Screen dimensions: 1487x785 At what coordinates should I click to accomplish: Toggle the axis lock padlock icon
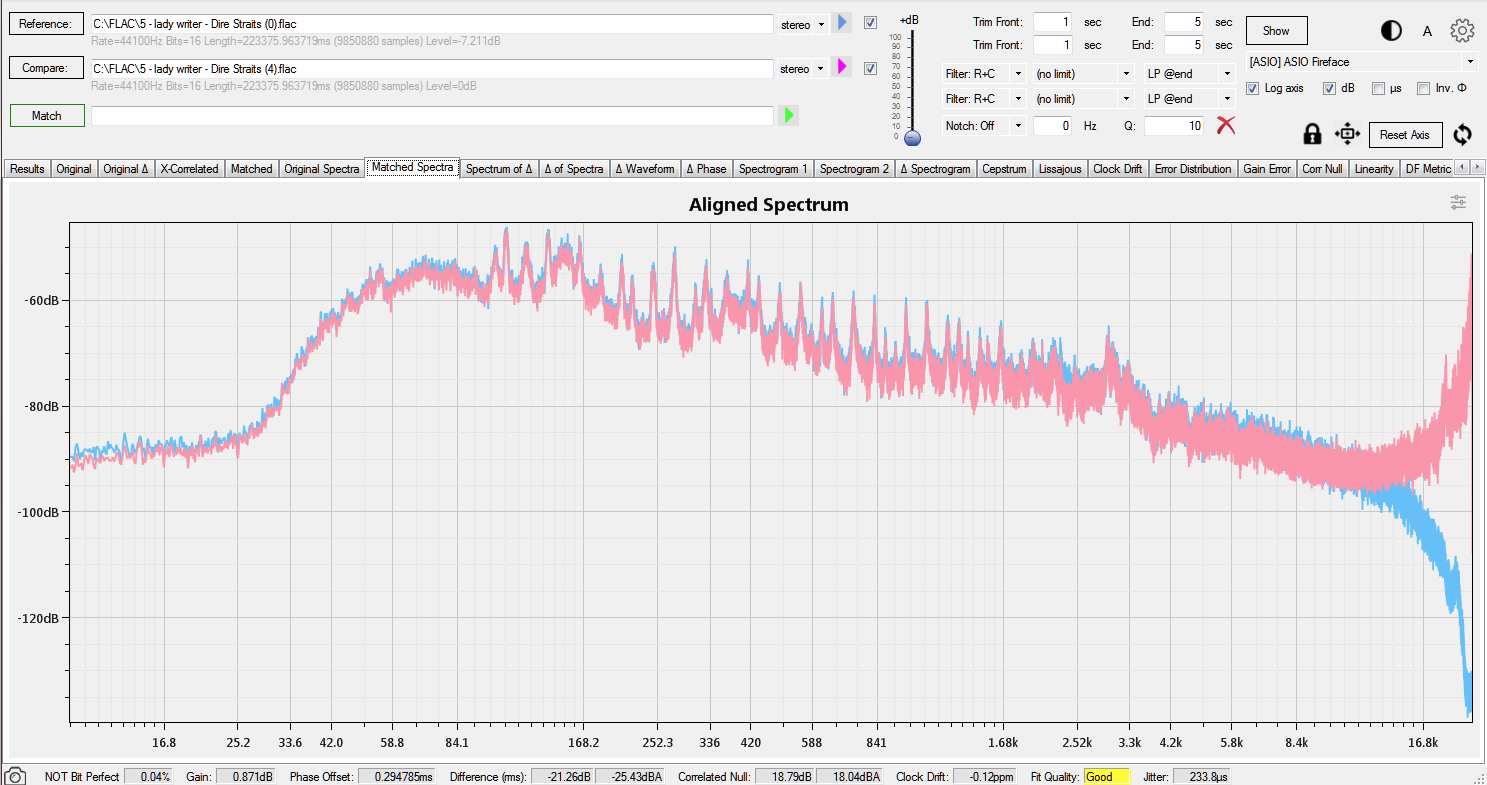pos(1312,134)
